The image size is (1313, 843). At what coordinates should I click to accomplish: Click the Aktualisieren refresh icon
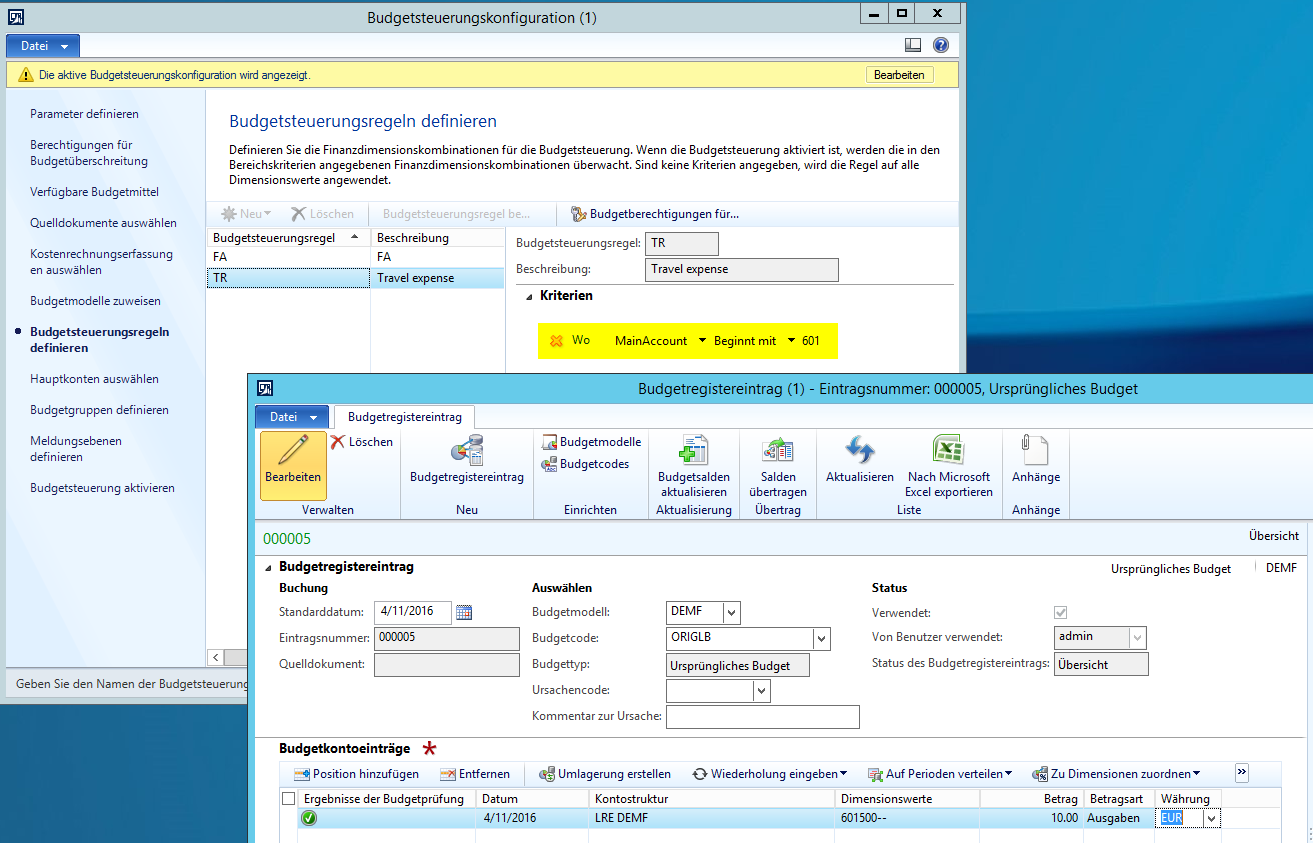pos(859,450)
